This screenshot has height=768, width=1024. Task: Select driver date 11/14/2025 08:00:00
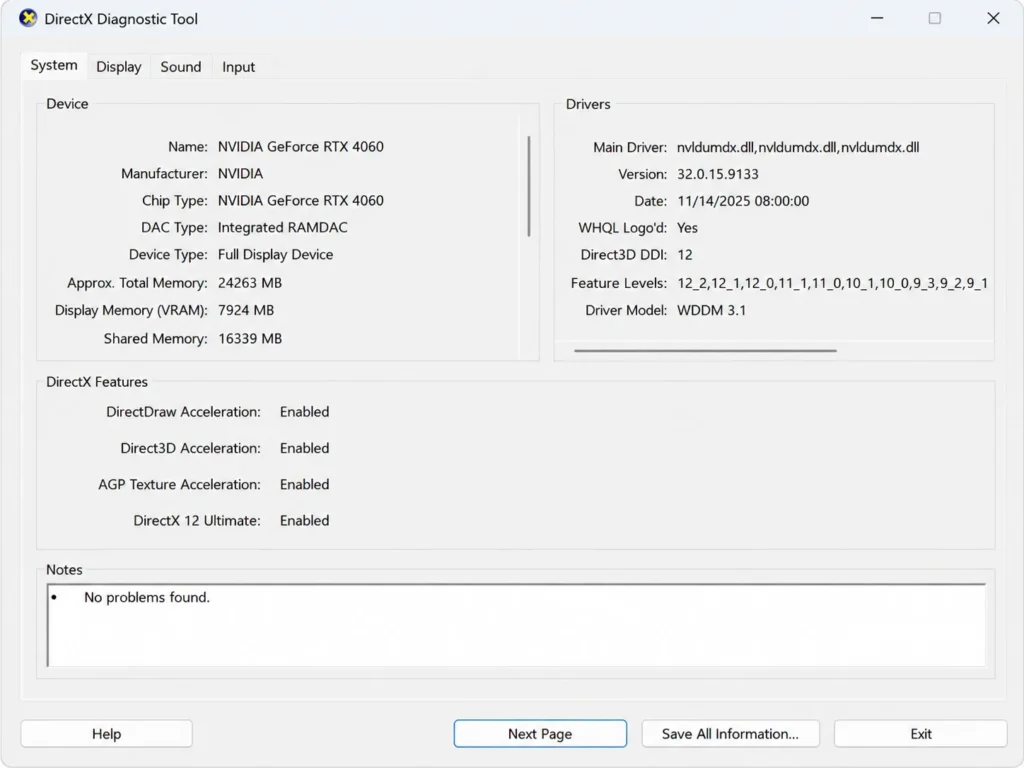pos(743,200)
